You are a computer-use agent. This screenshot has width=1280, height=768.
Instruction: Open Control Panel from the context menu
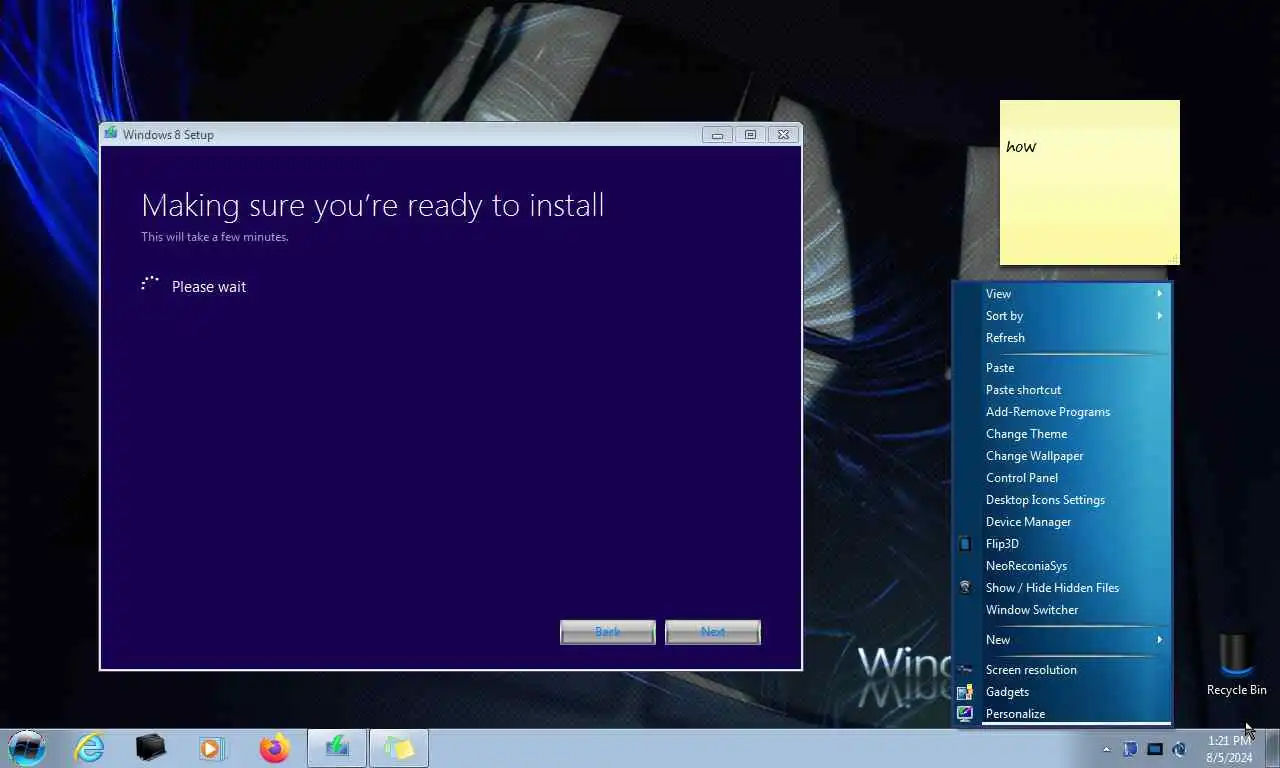click(x=1061, y=478)
